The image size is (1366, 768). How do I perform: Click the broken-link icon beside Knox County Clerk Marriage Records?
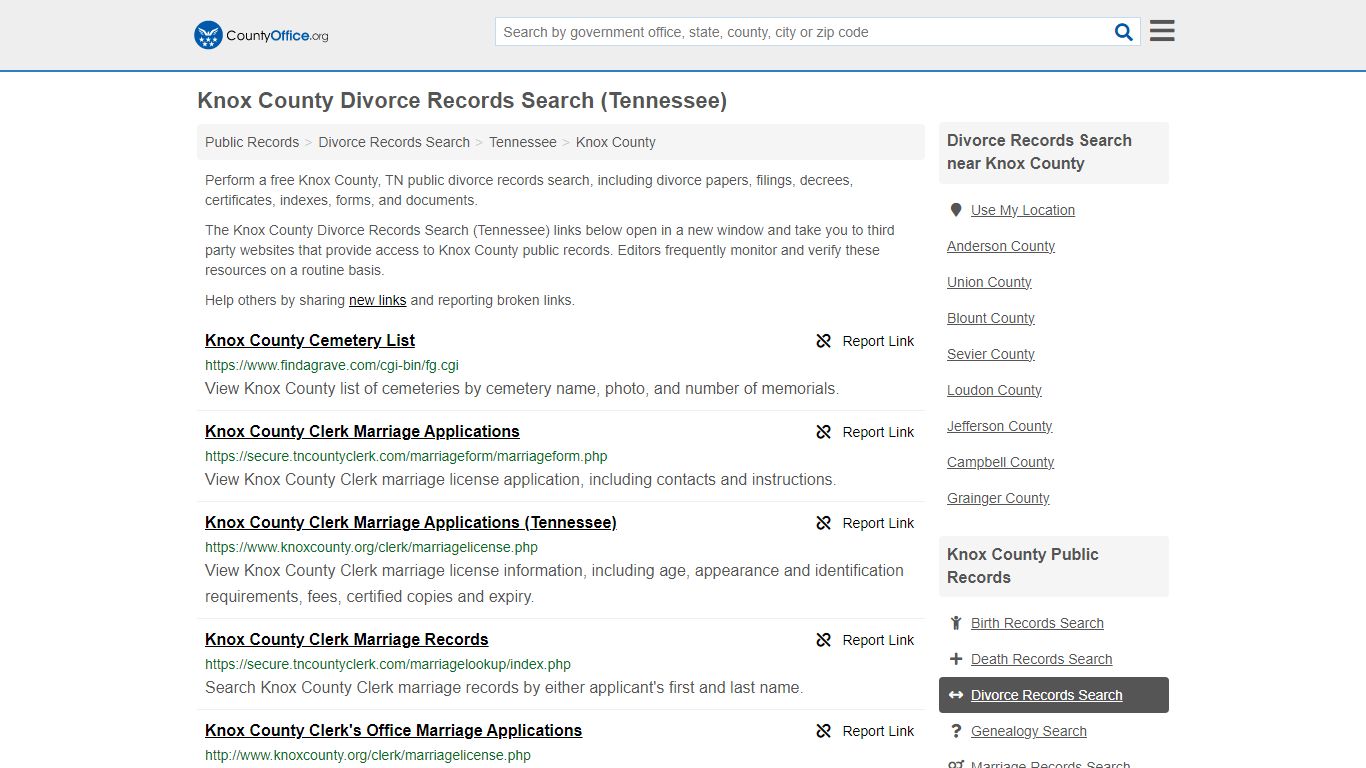point(824,640)
